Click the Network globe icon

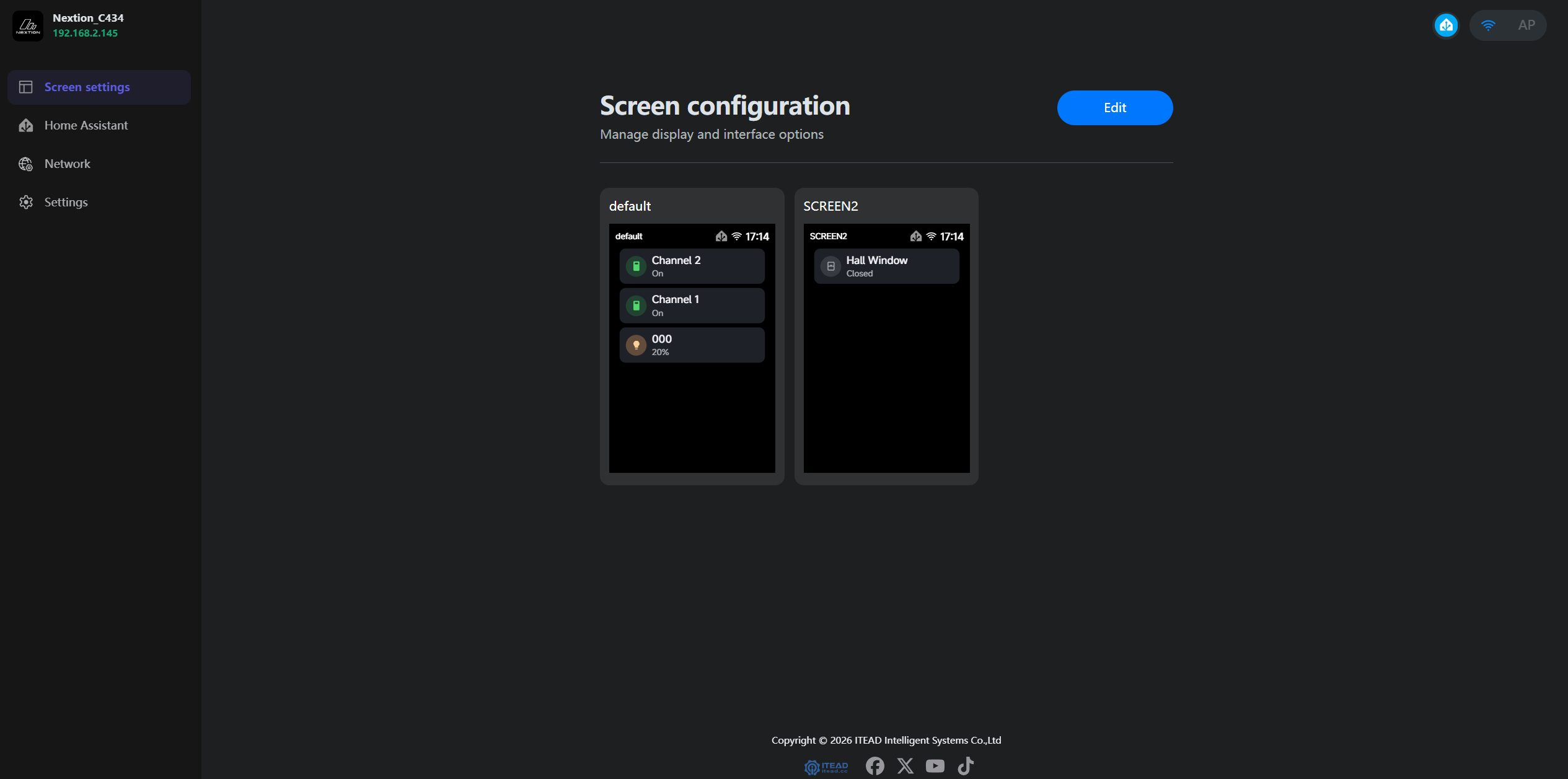25,164
